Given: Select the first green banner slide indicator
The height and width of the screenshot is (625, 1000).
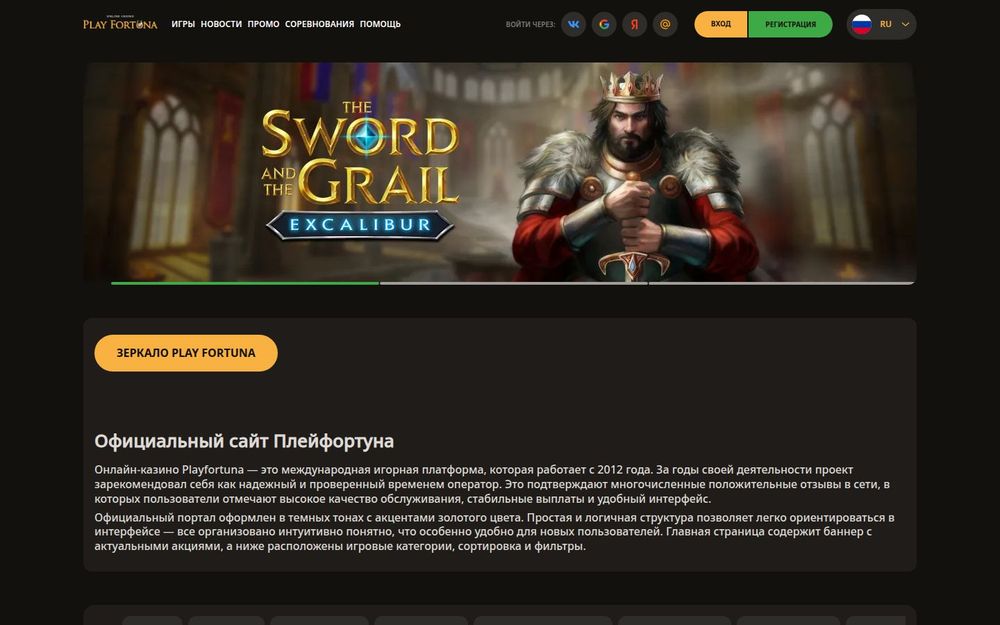Looking at the screenshot, I should (x=245, y=283).
